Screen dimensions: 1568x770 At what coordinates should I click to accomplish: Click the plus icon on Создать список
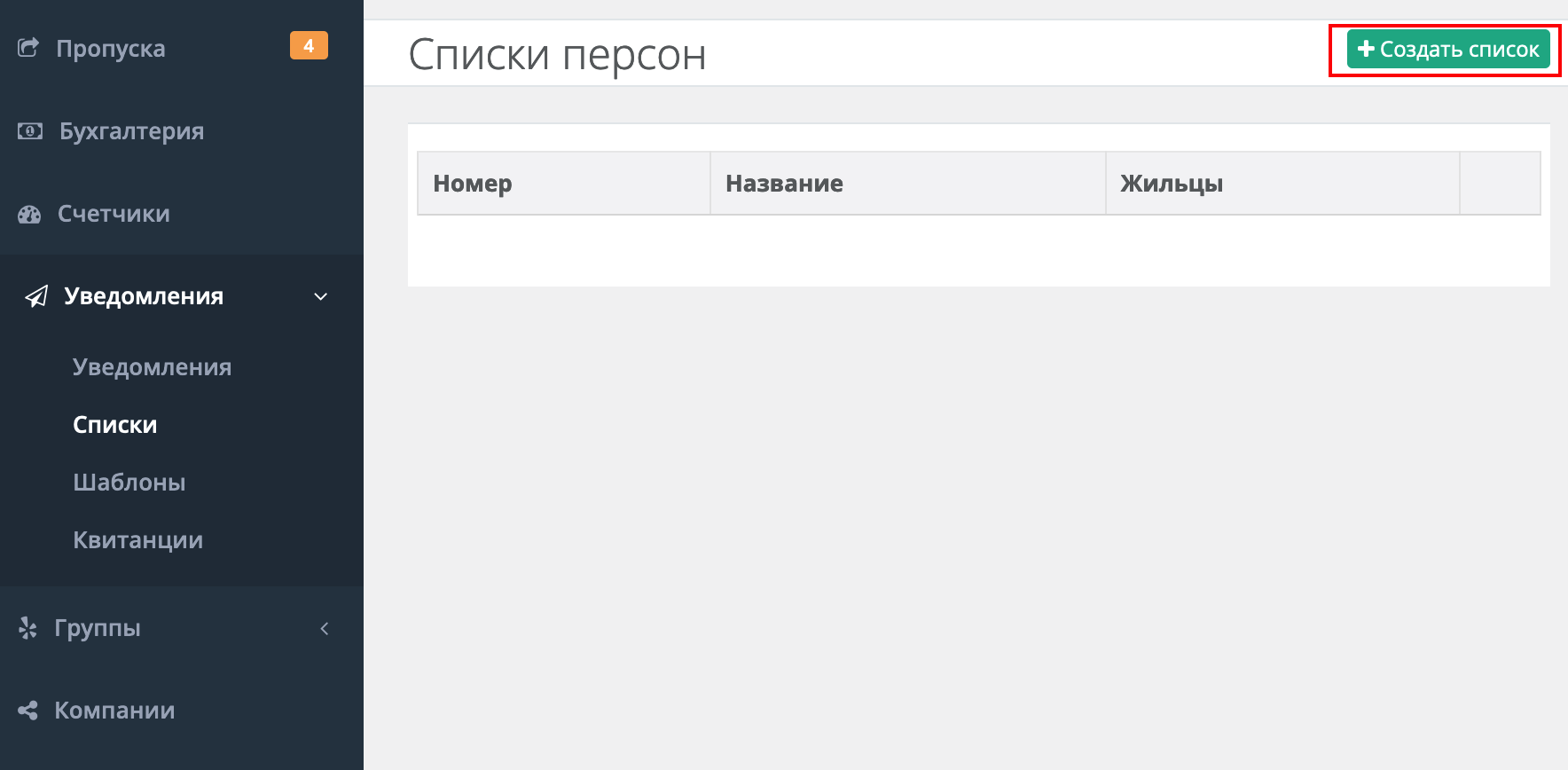click(x=1366, y=49)
